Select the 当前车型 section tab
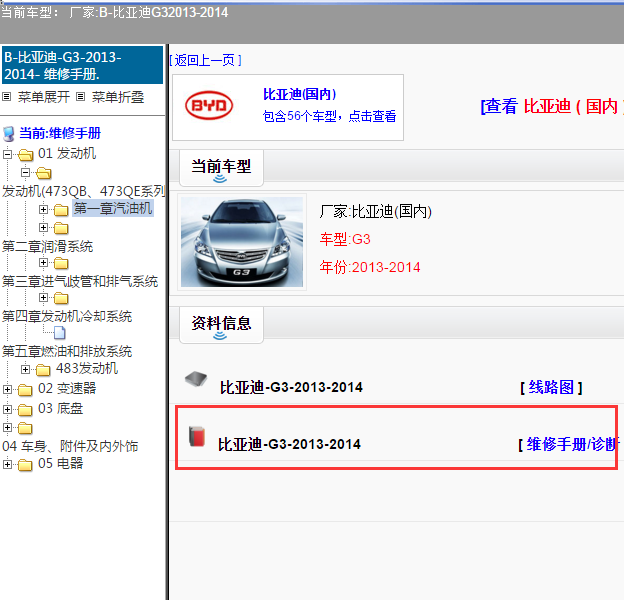The image size is (624, 600). coord(221,168)
